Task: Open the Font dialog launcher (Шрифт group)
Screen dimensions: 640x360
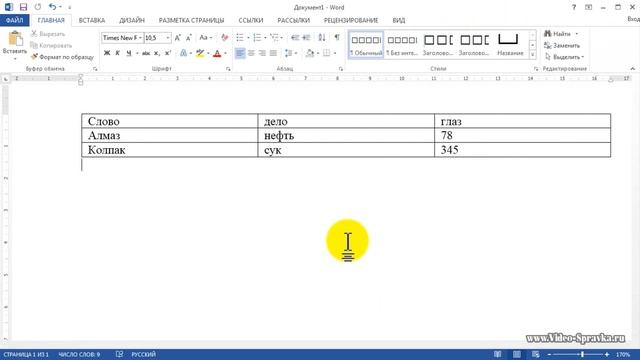Action: pos(228,69)
